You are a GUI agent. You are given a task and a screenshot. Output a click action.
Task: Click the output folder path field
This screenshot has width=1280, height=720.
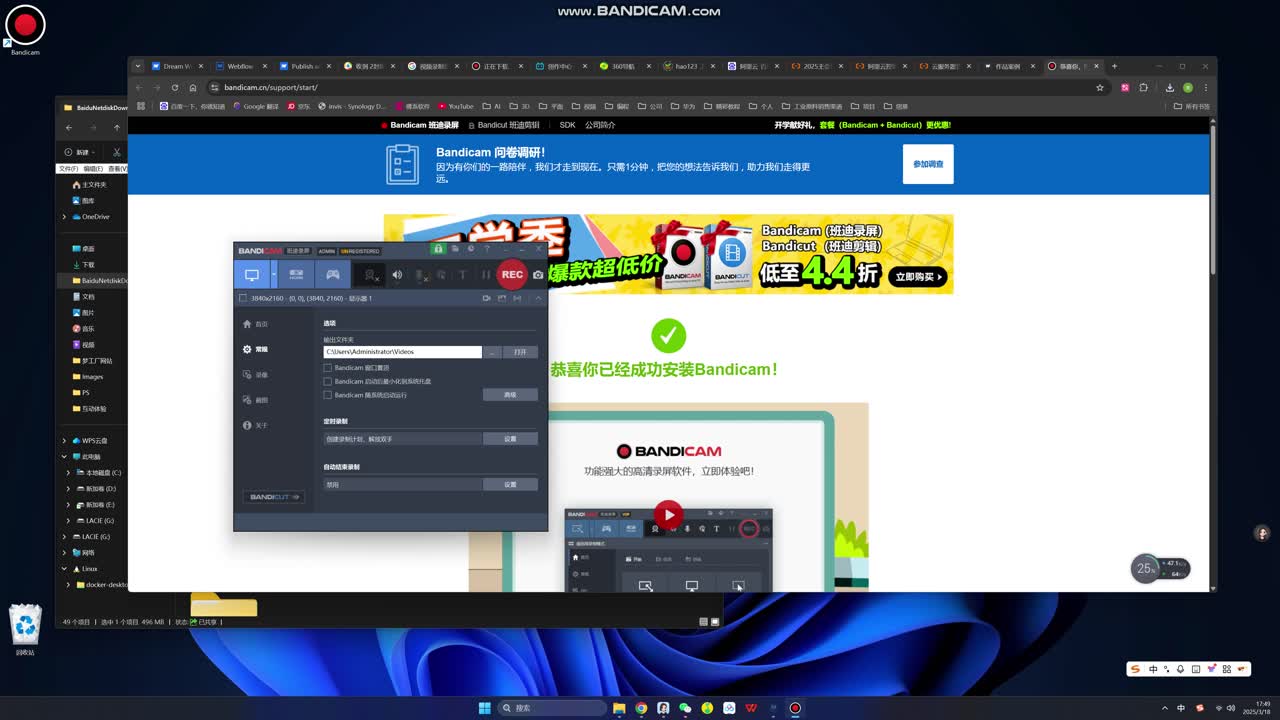(402, 352)
